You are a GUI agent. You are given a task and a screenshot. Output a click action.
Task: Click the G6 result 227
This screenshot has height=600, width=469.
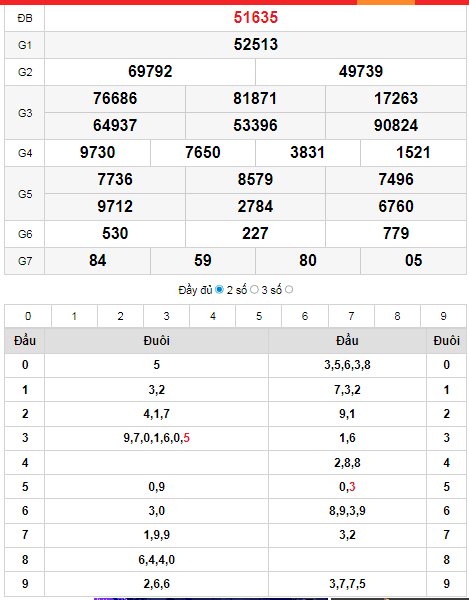click(x=255, y=233)
